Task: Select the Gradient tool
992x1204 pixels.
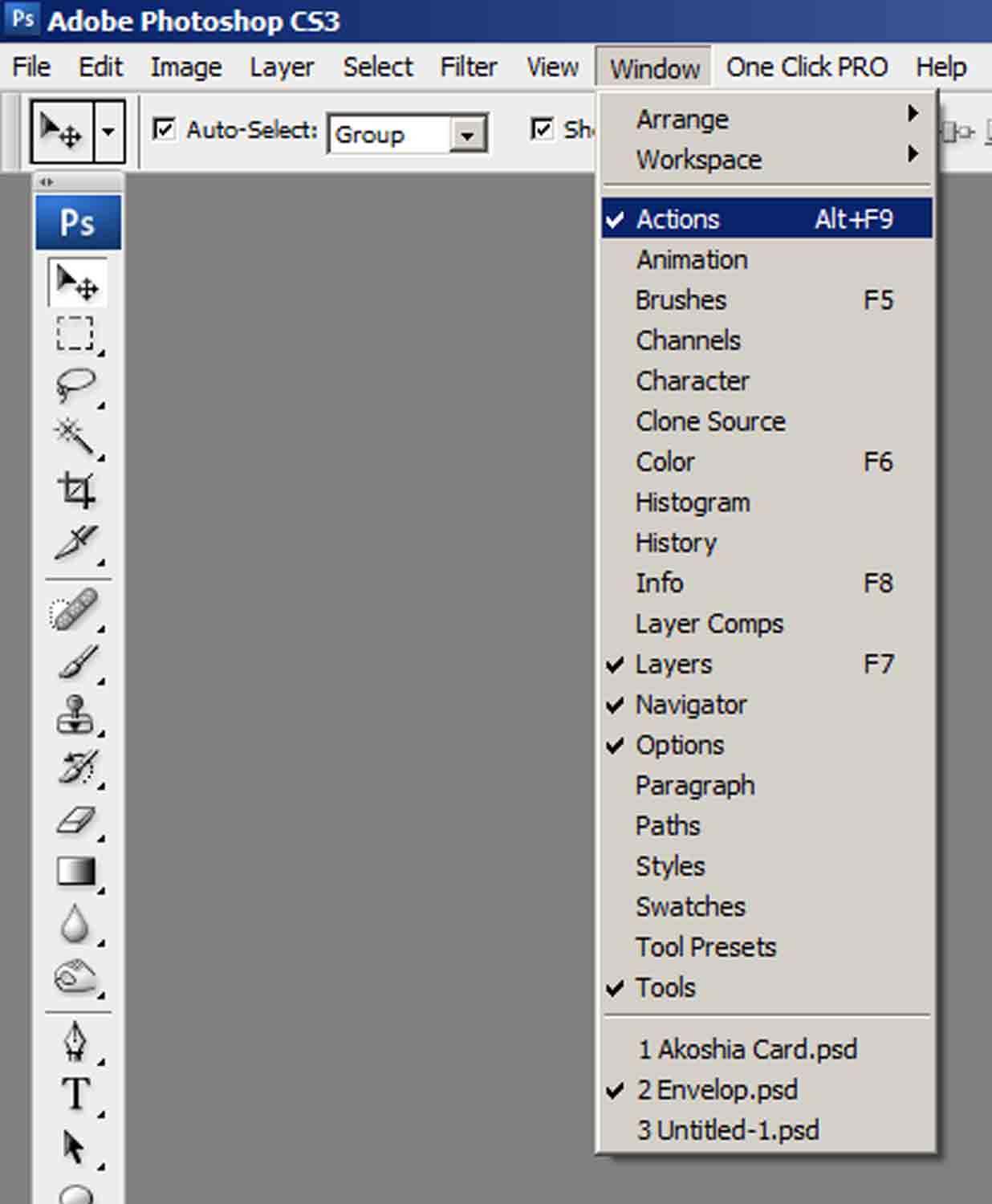Action: click(76, 871)
